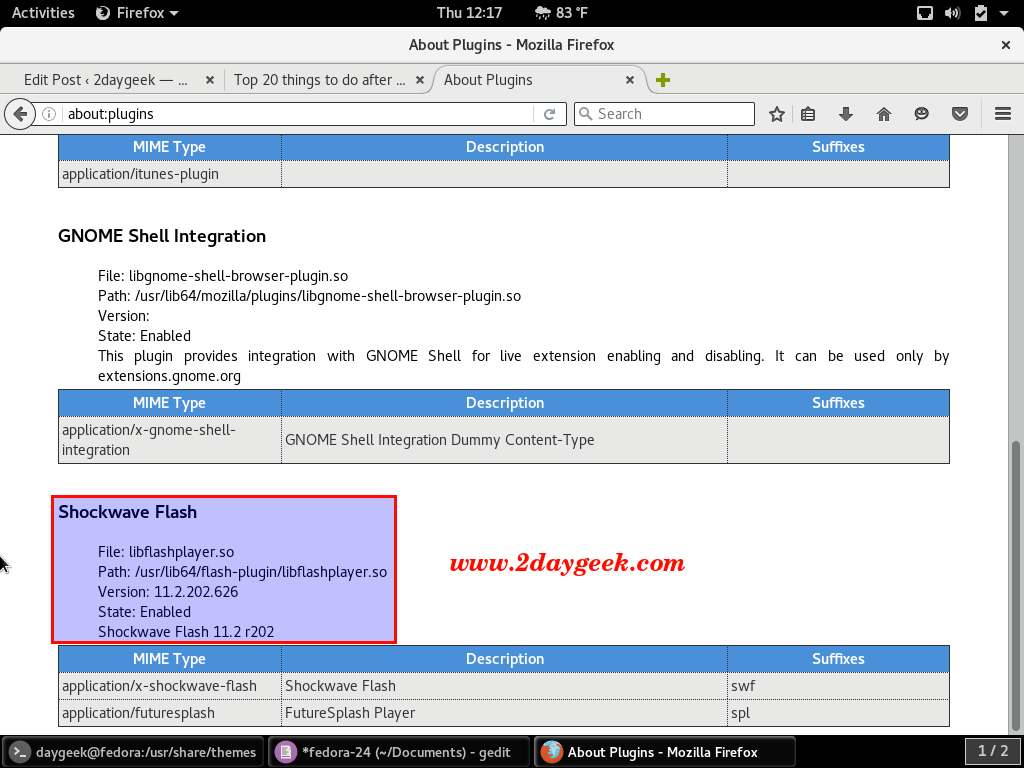
Task: Click the back arrow button
Action: pyautogui.click(x=20, y=114)
